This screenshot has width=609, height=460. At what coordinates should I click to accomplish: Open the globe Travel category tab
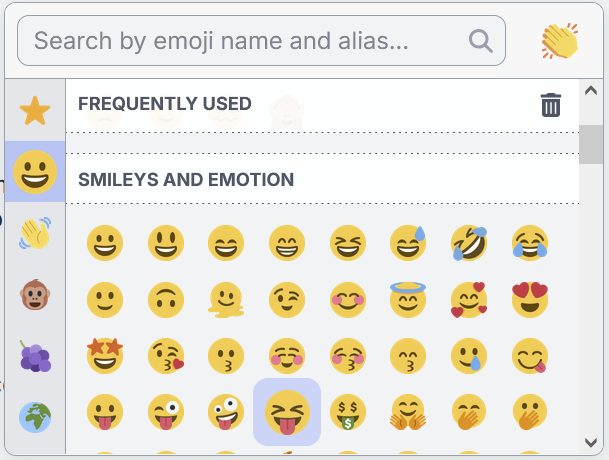coord(35,417)
